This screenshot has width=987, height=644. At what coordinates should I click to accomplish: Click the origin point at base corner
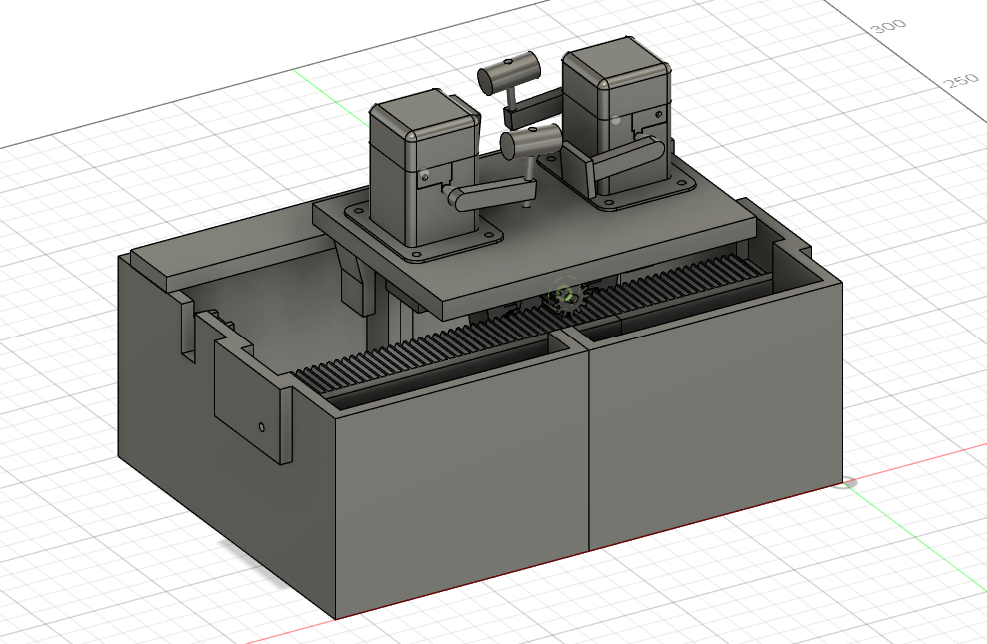pyautogui.click(x=848, y=483)
